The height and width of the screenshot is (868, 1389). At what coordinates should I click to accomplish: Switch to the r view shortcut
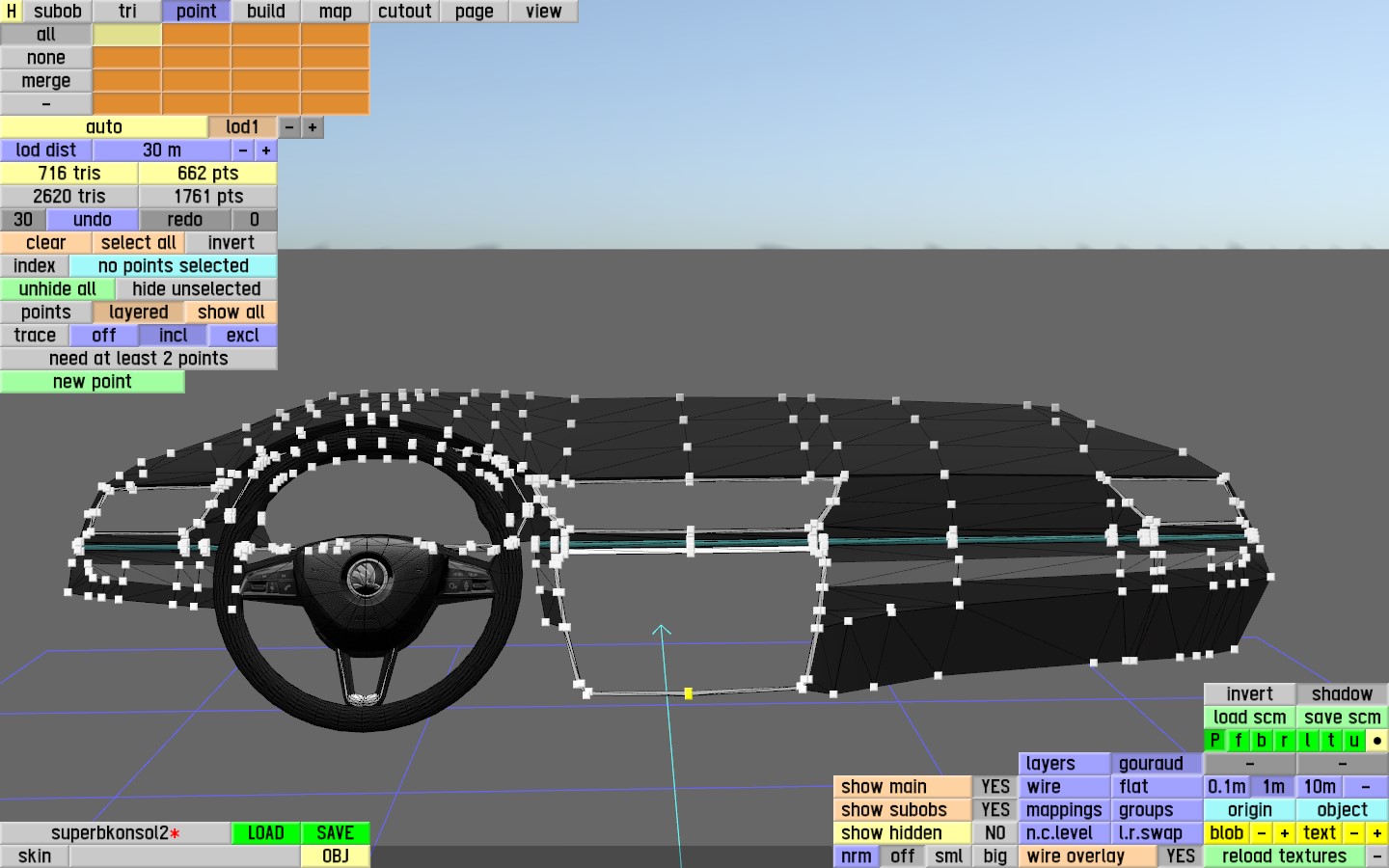(x=1285, y=741)
